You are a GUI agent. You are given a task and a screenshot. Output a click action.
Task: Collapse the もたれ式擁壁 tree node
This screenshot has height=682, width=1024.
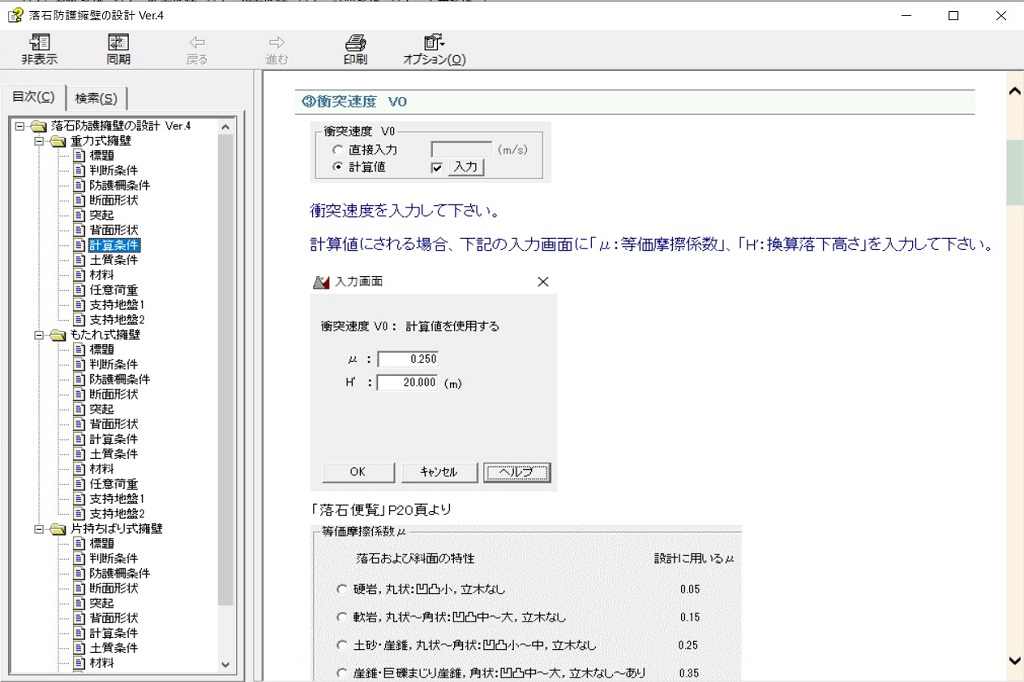pos(39,335)
